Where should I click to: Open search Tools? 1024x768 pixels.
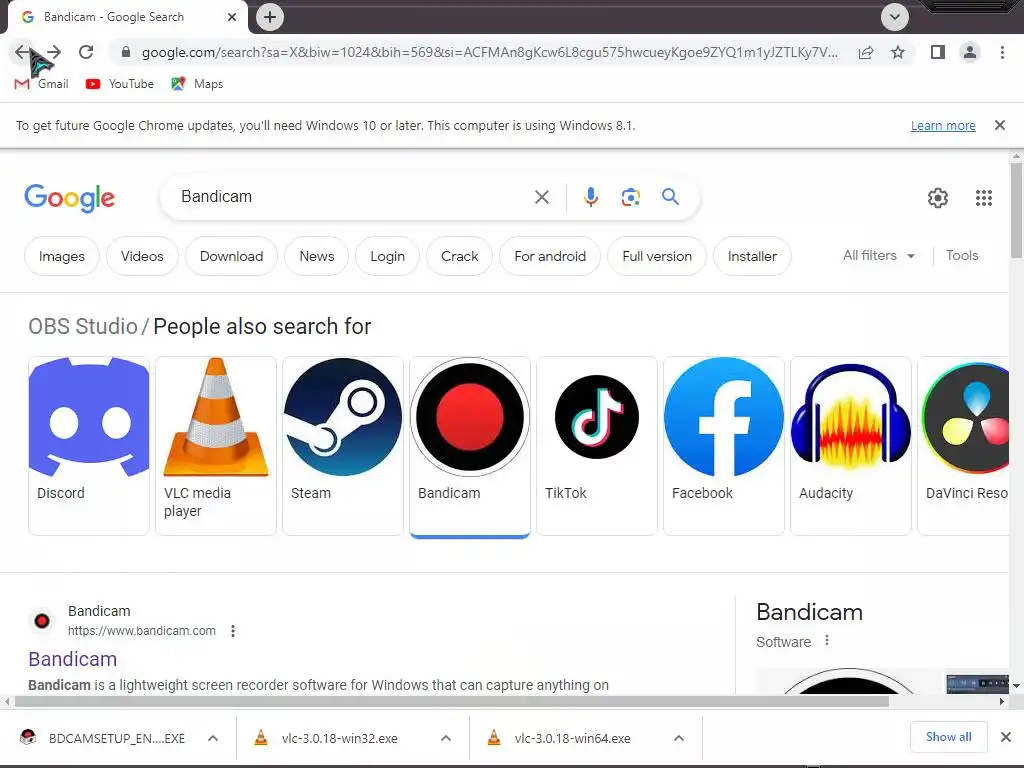pyautogui.click(x=962, y=256)
